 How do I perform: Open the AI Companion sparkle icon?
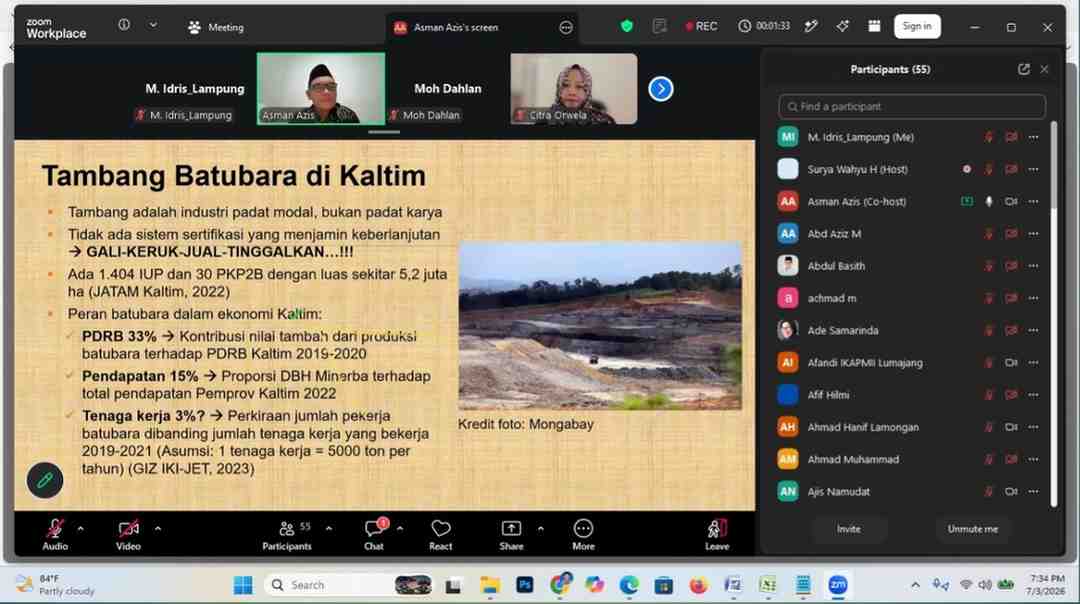(842, 26)
